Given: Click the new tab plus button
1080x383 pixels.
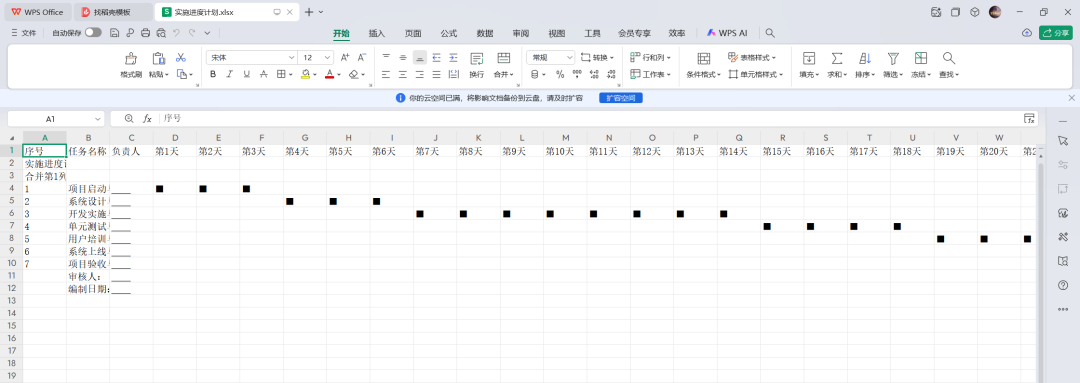Looking at the screenshot, I should [x=309, y=12].
